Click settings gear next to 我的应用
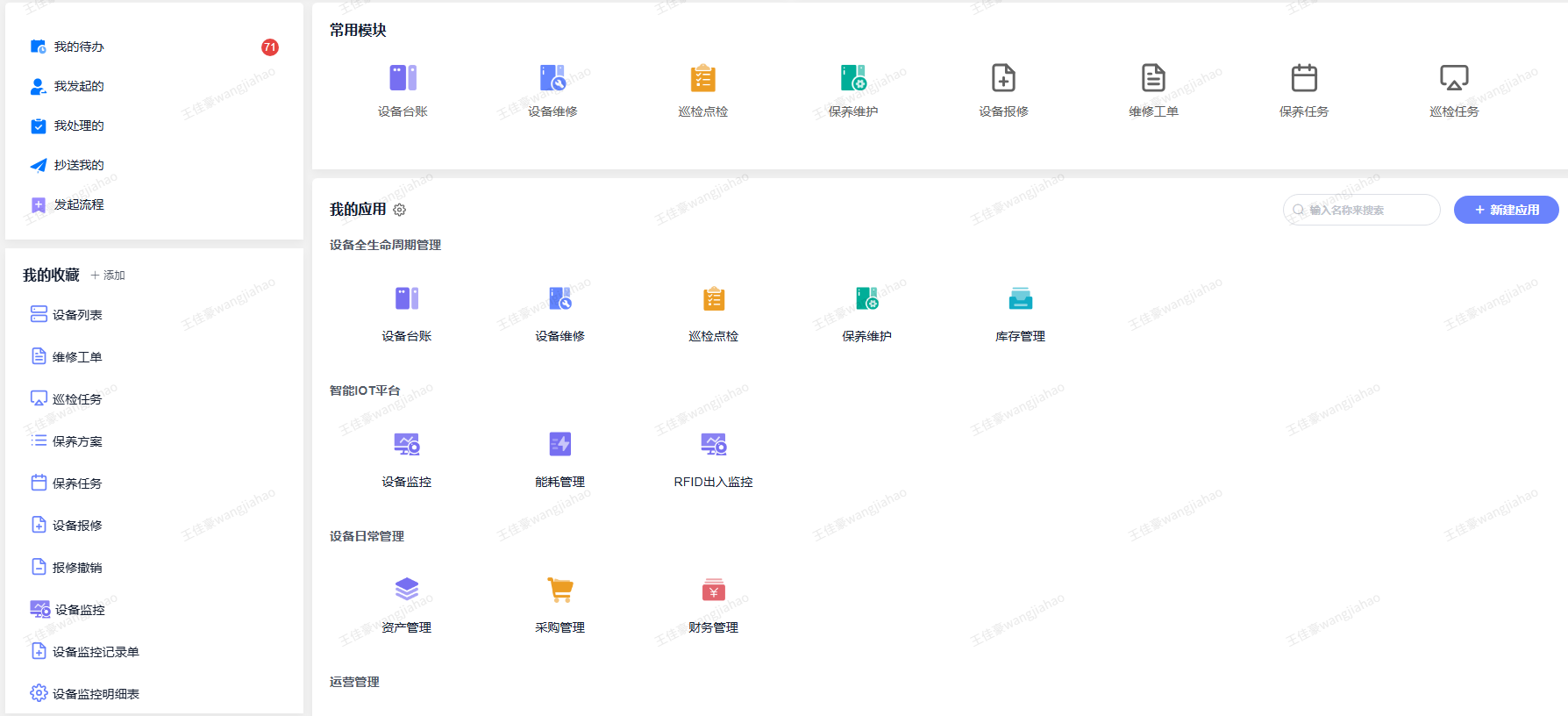Screen dimensions: 1568x716 (400, 210)
